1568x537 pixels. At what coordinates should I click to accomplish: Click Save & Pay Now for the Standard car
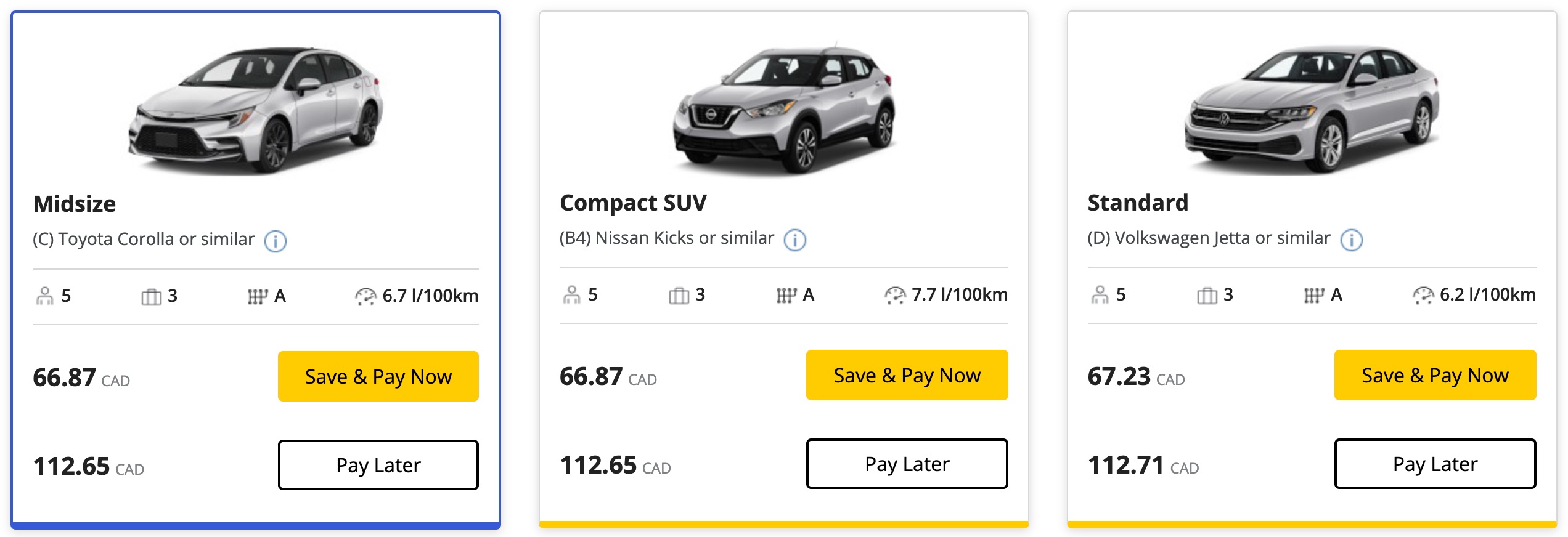[x=1434, y=374]
